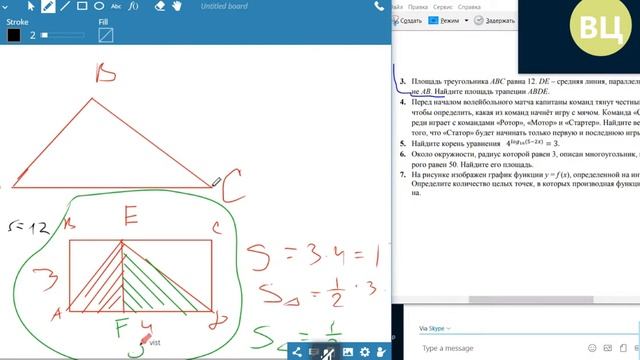Open the whiteboard chat icon
Image resolution: width=640 pixels, height=360 pixels.
[x=313, y=352]
